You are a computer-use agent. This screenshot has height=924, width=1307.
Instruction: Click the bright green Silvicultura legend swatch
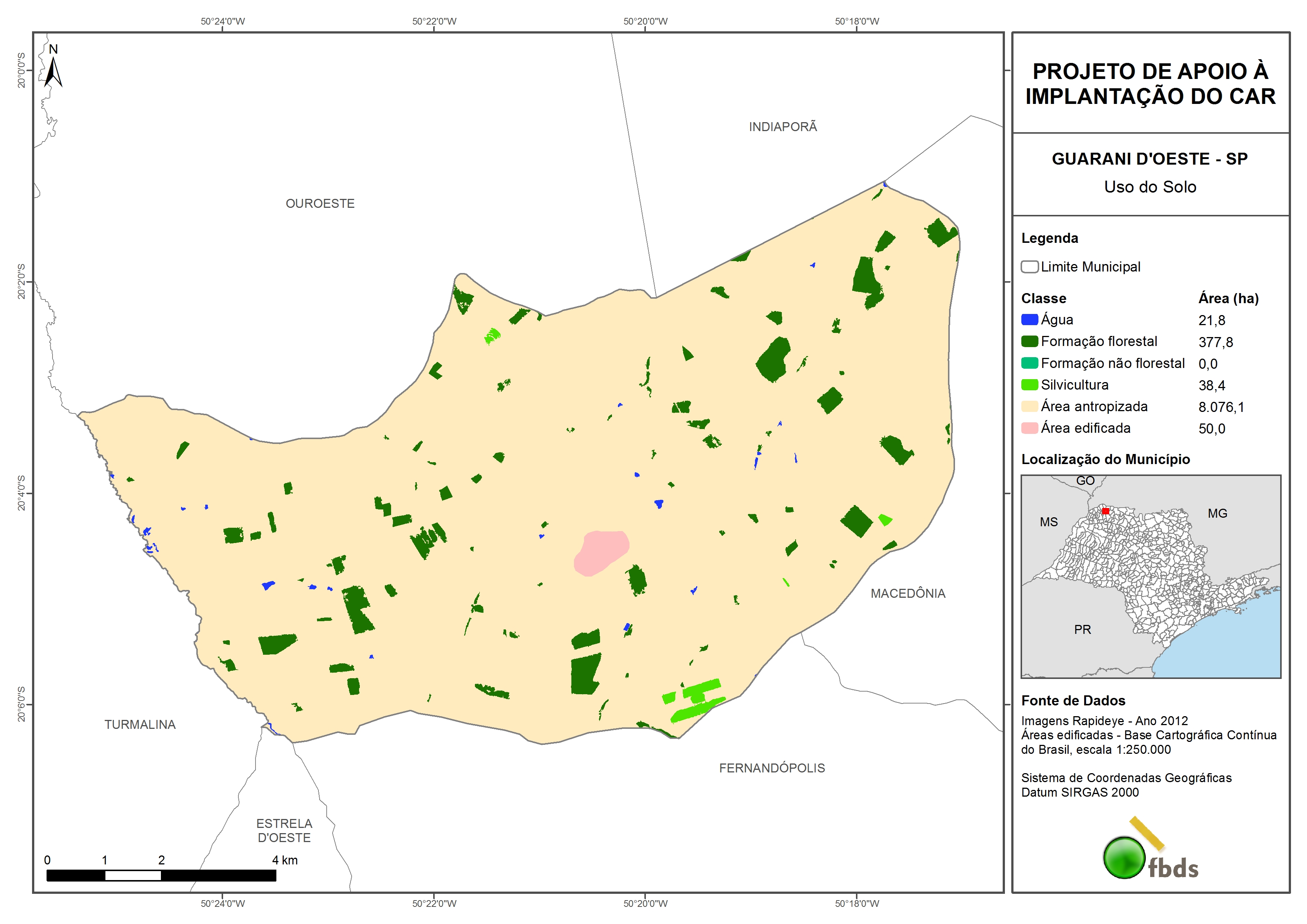click(1029, 384)
